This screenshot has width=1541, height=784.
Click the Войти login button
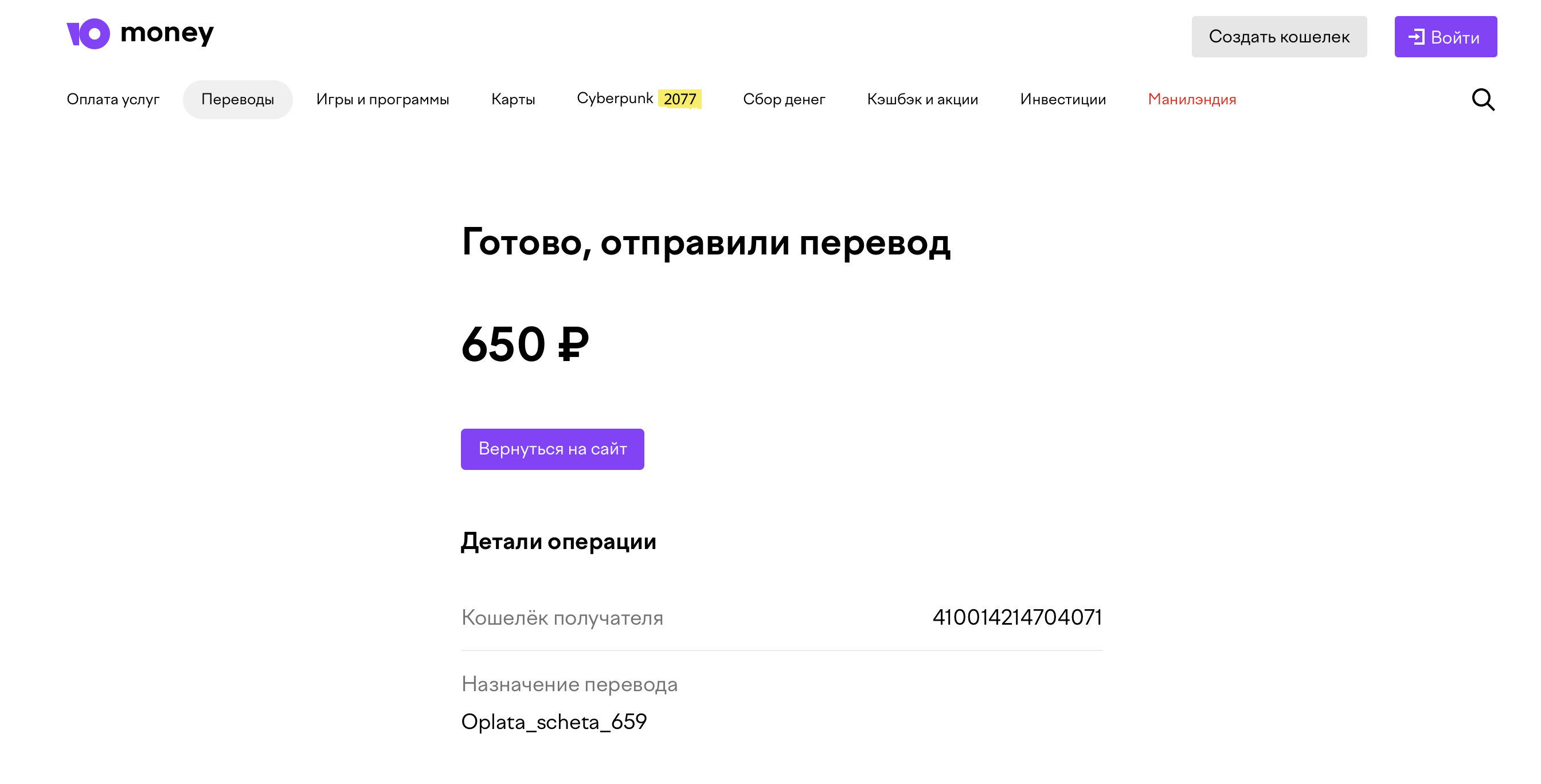coord(1445,37)
